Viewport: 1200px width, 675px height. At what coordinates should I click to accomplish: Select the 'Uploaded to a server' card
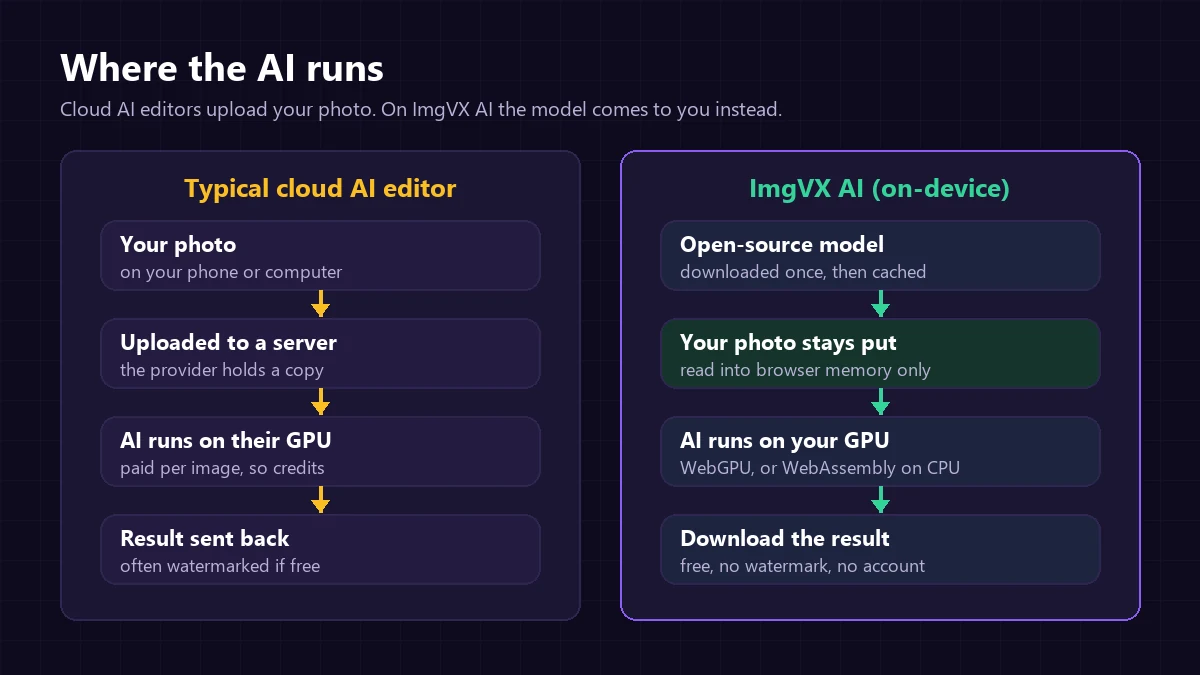(320, 353)
